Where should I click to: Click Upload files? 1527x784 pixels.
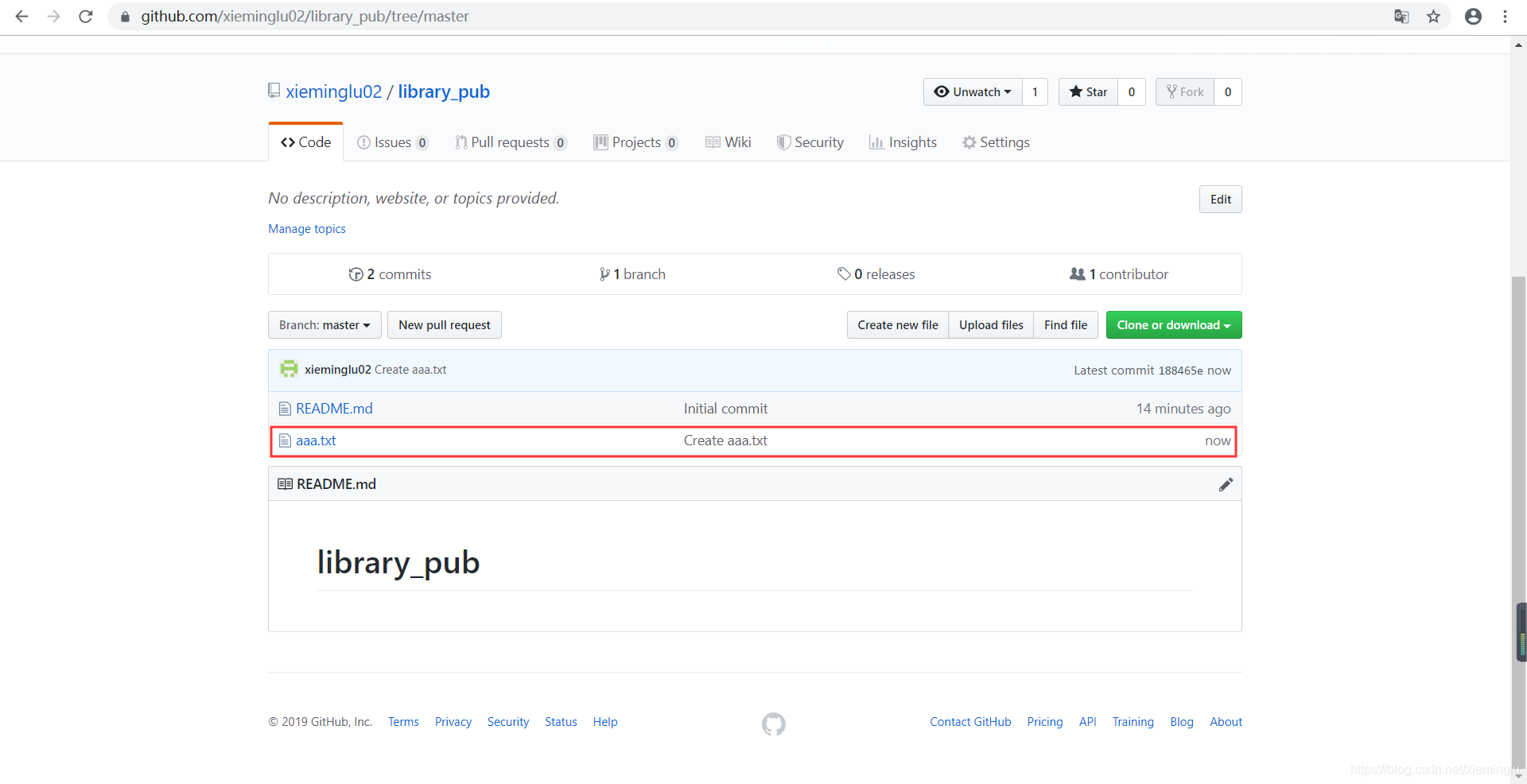[x=991, y=325]
